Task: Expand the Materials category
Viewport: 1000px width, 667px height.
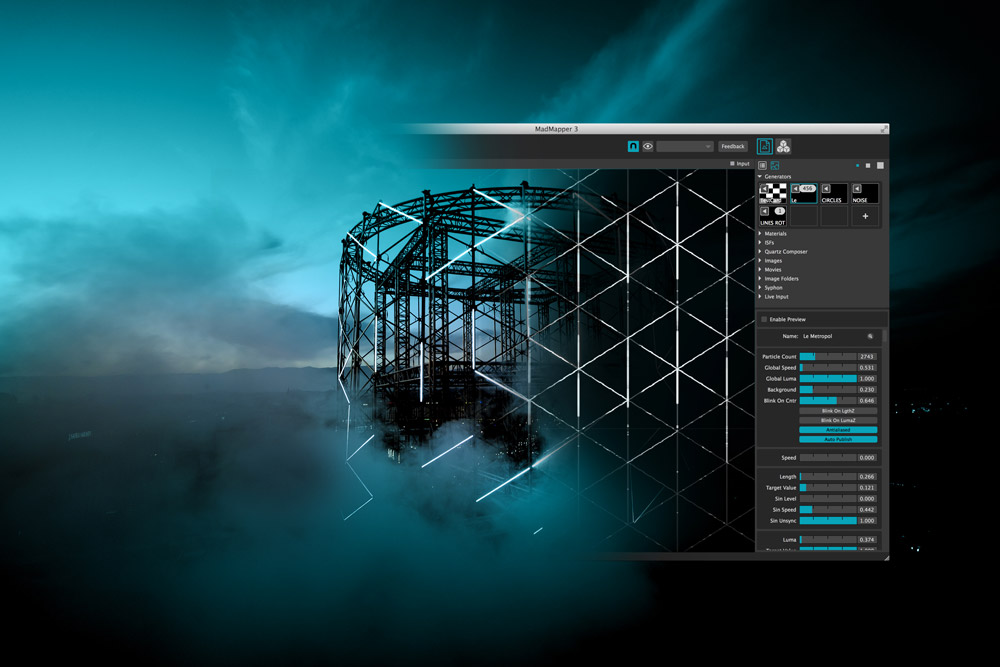Action: [x=760, y=234]
